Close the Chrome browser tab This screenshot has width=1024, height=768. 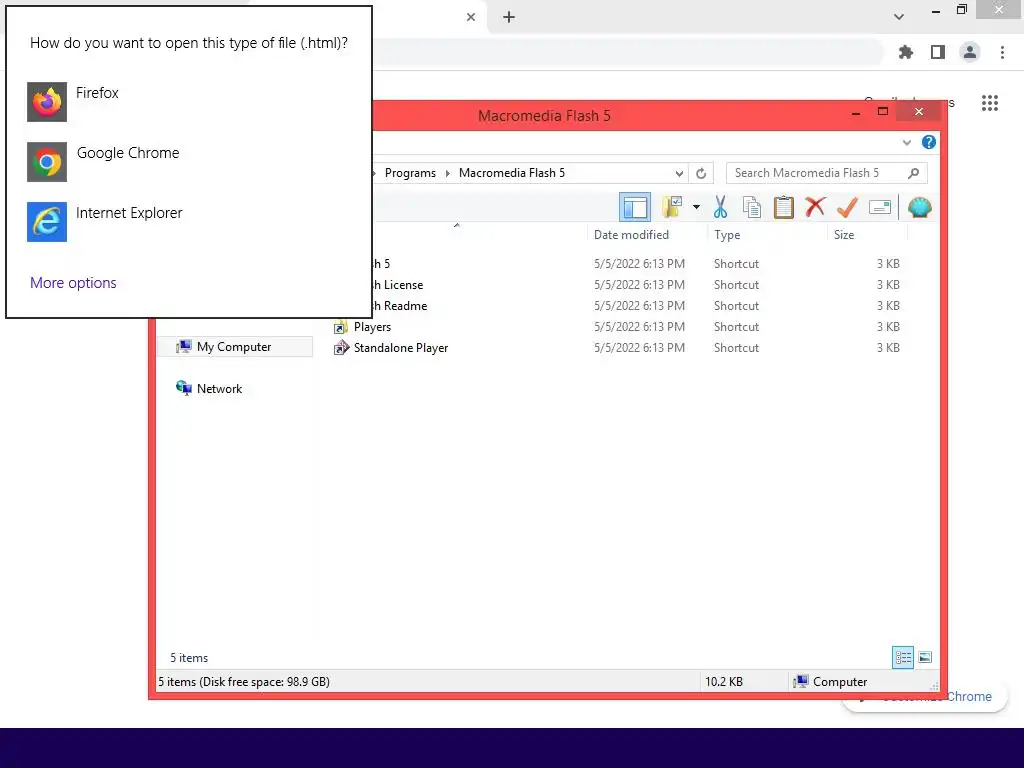(x=471, y=17)
